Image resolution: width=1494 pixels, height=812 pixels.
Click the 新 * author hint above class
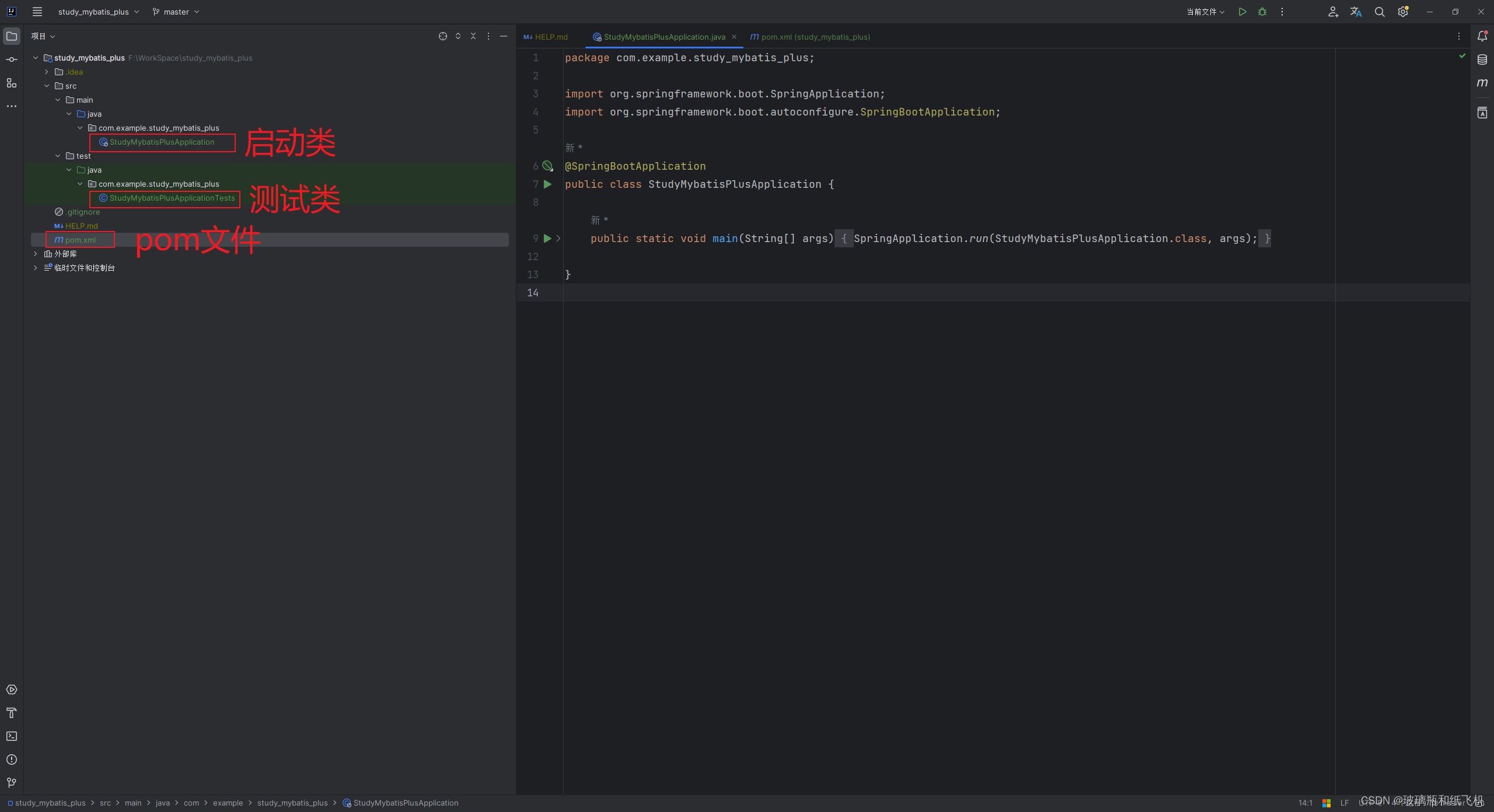pos(574,148)
